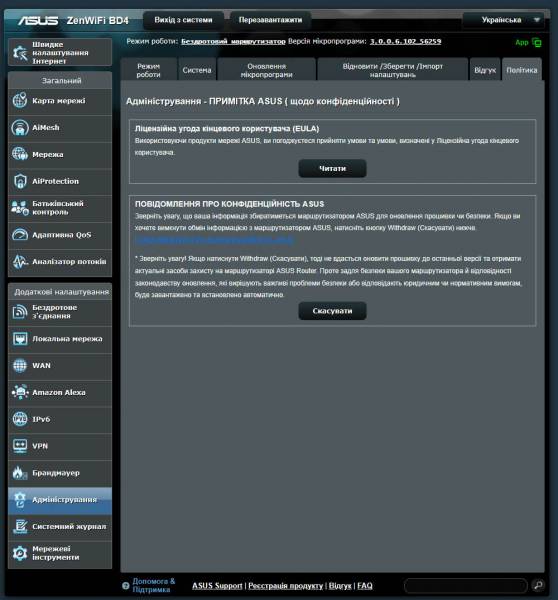Open Батьківський контроль family icon
Image resolution: width=558 pixels, height=600 pixels.
(20, 208)
